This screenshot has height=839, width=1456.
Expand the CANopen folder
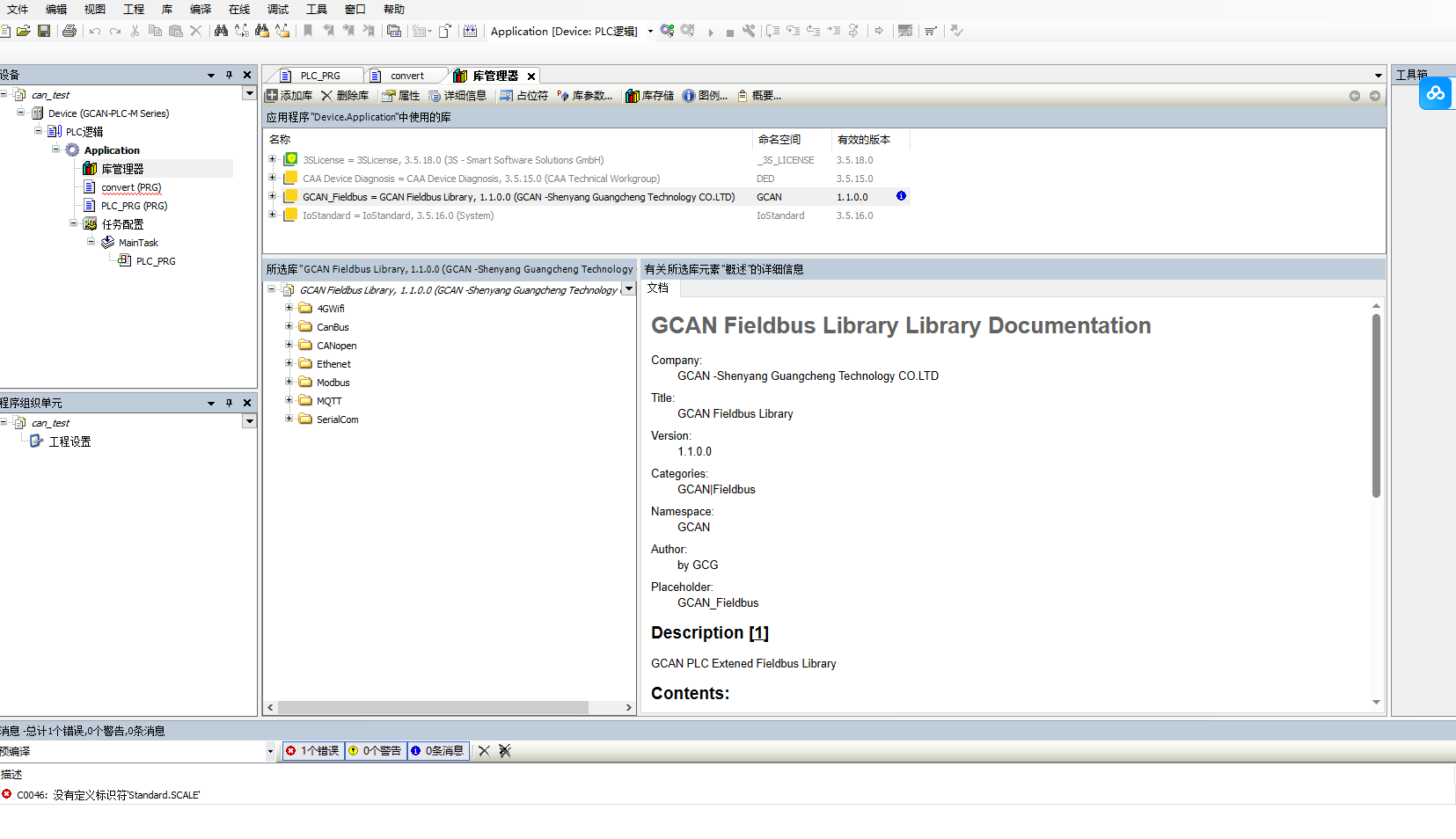click(x=289, y=345)
